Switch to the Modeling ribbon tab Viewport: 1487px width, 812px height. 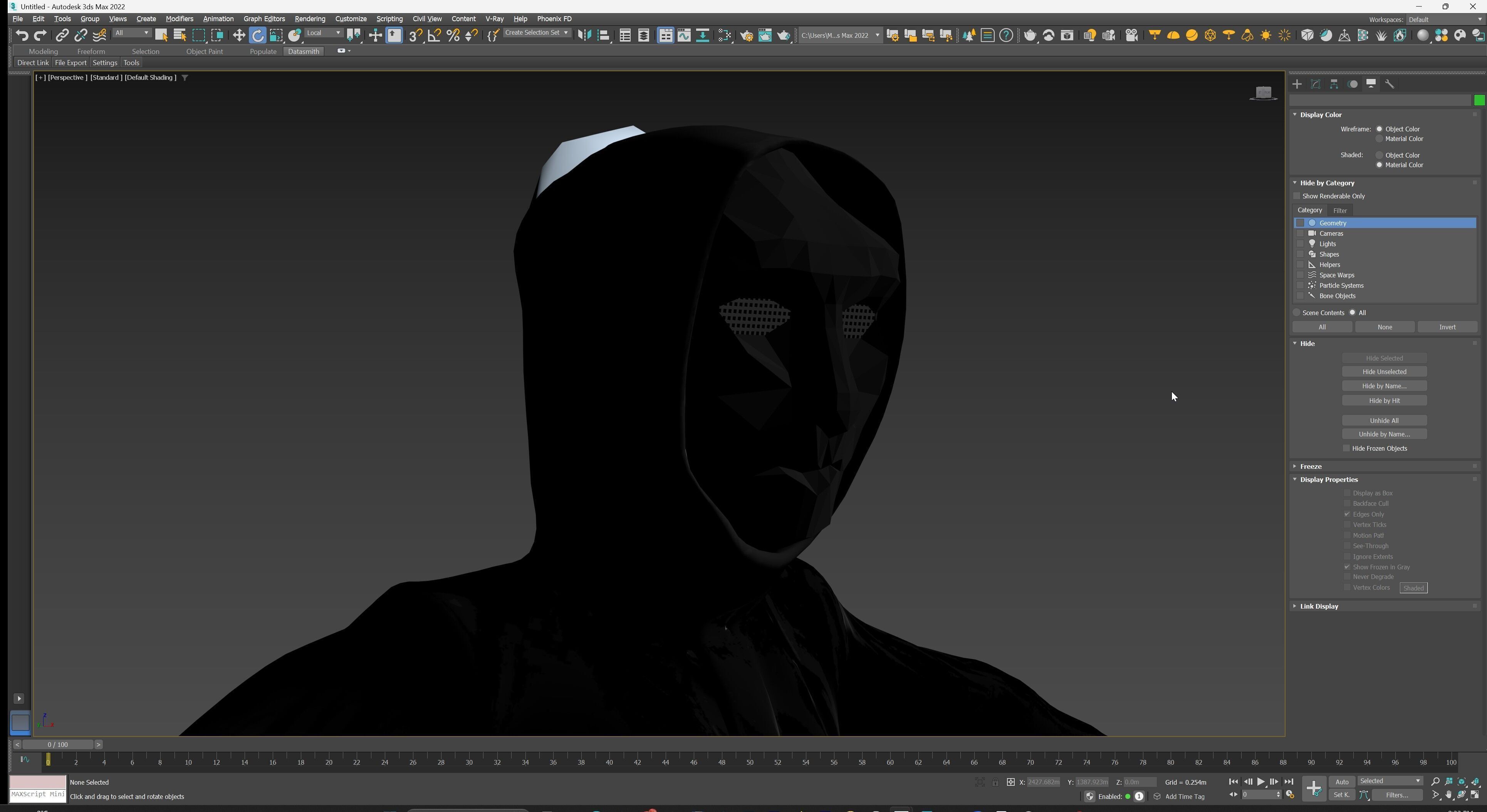(43, 51)
